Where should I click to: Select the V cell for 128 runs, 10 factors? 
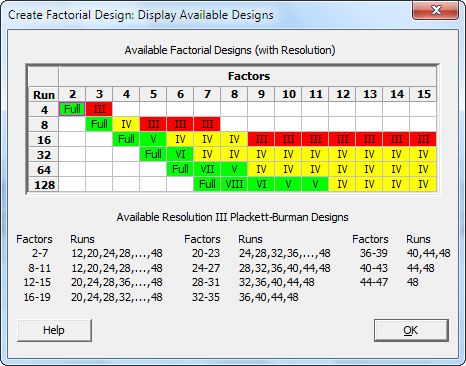[x=288, y=184]
